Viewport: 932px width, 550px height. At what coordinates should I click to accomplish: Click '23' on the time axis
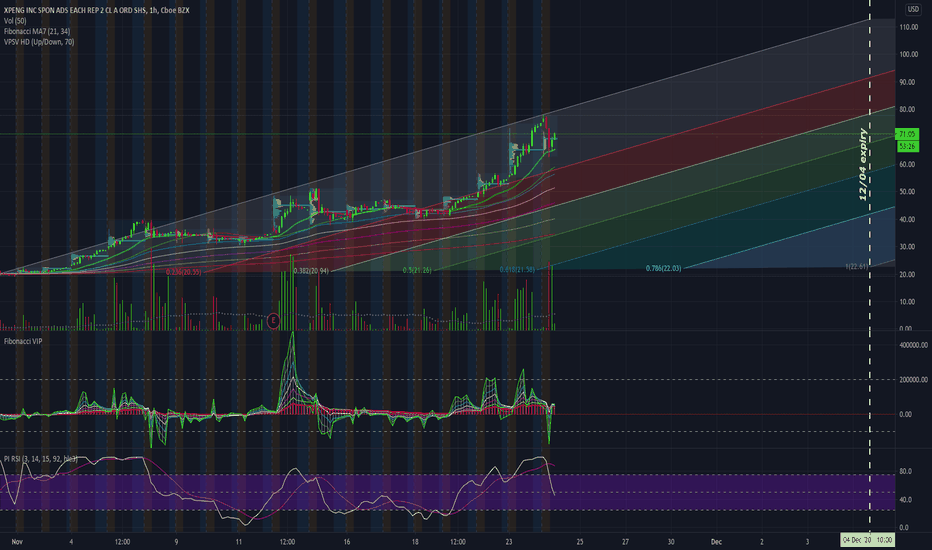(x=509, y=542)
